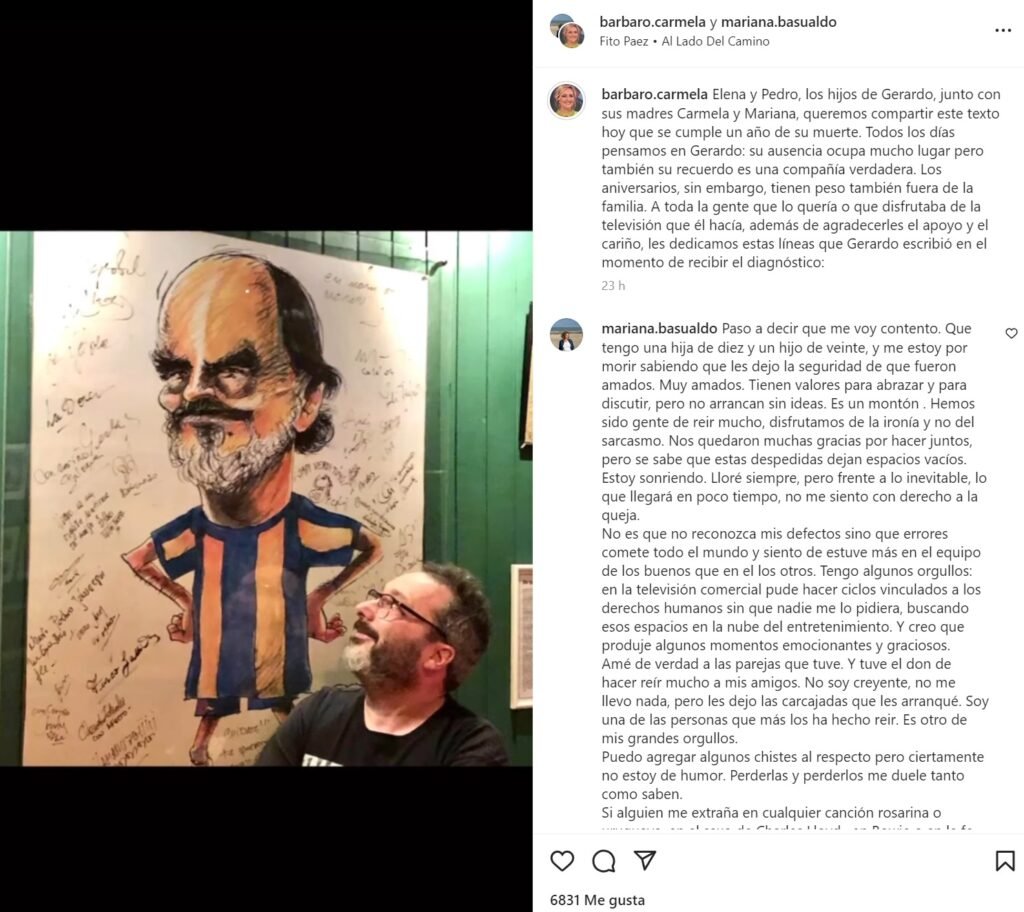Open mariana.basualdo username in post header
Viewport: 1024px width, 912px height.
[778, 22]
